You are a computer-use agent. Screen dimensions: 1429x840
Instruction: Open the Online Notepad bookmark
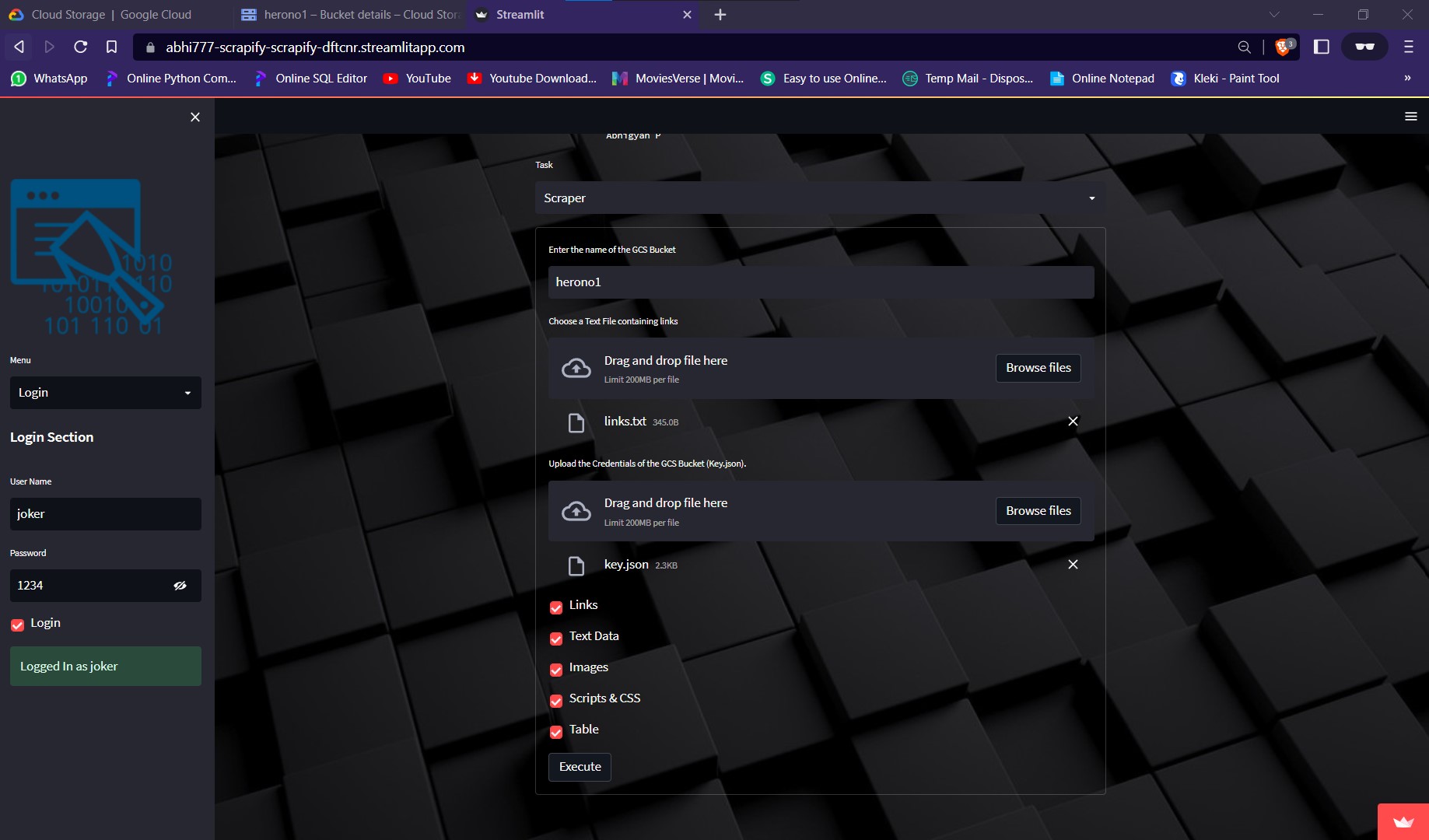[x=1102, y=79]
